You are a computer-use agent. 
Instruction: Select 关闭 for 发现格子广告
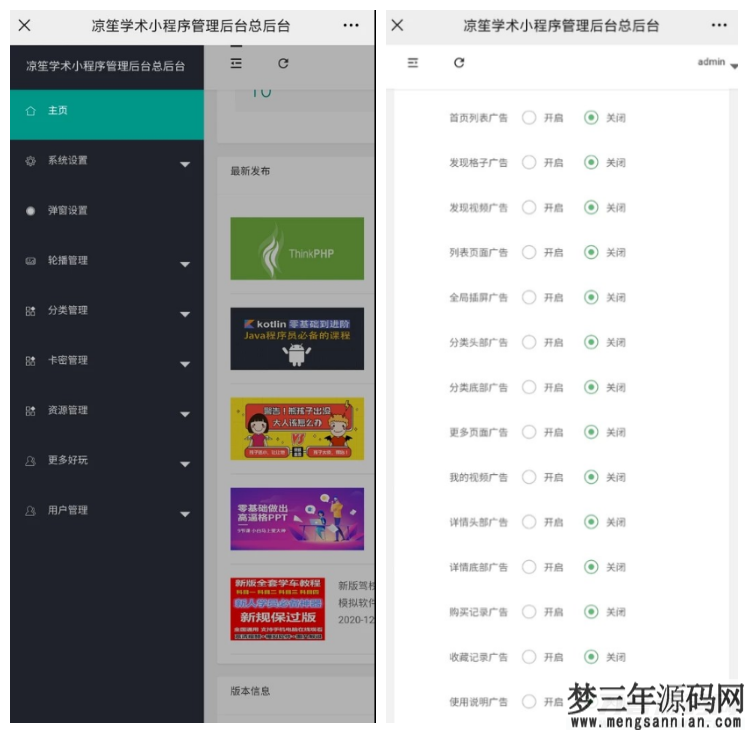(x=591, y=163)
